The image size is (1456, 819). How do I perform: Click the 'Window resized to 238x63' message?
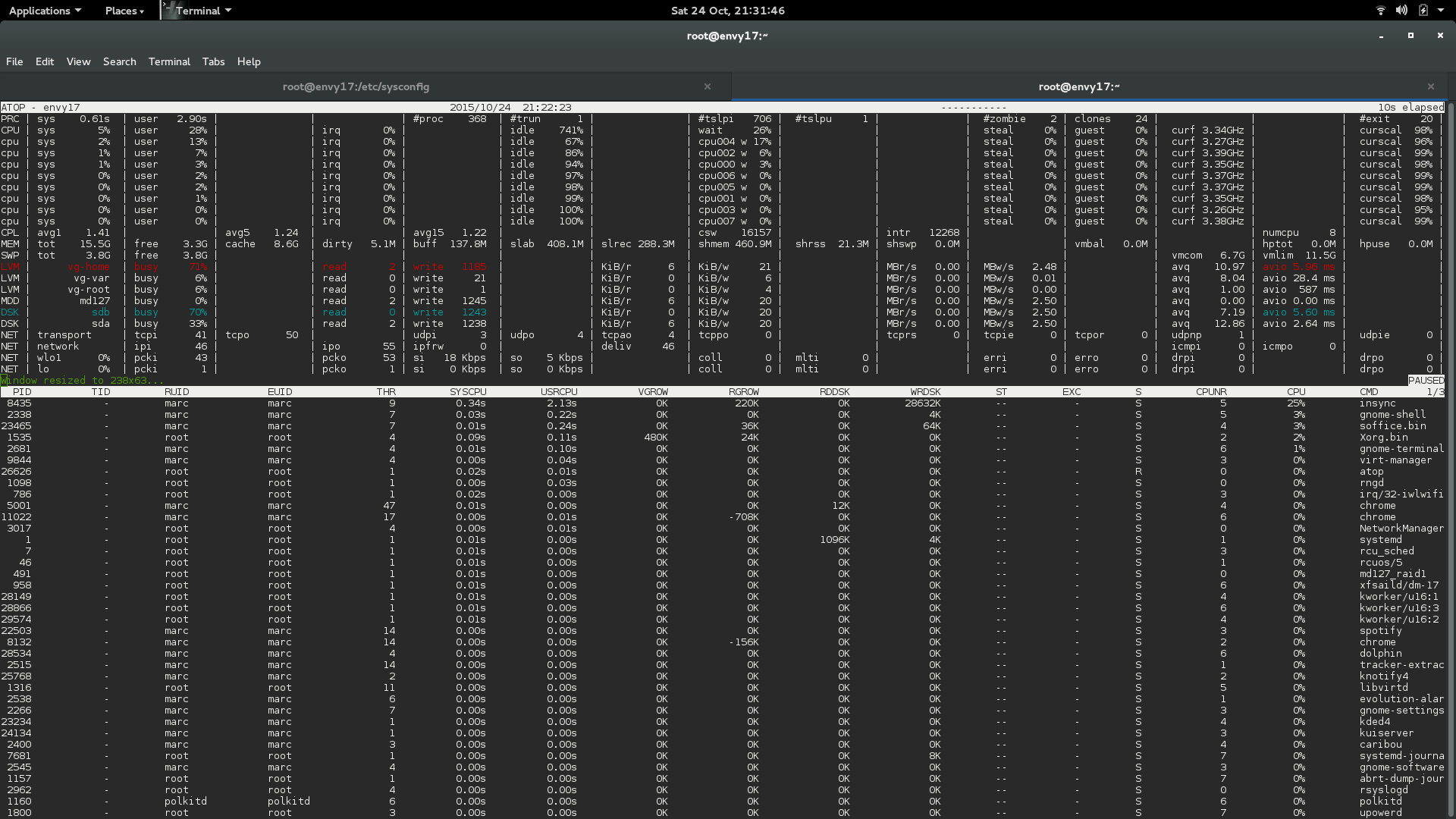point(82,381)
